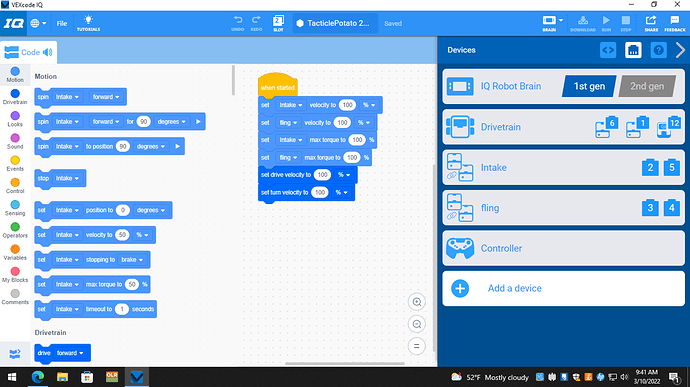Open the code viewer icon in Devices header

(608, 50)
